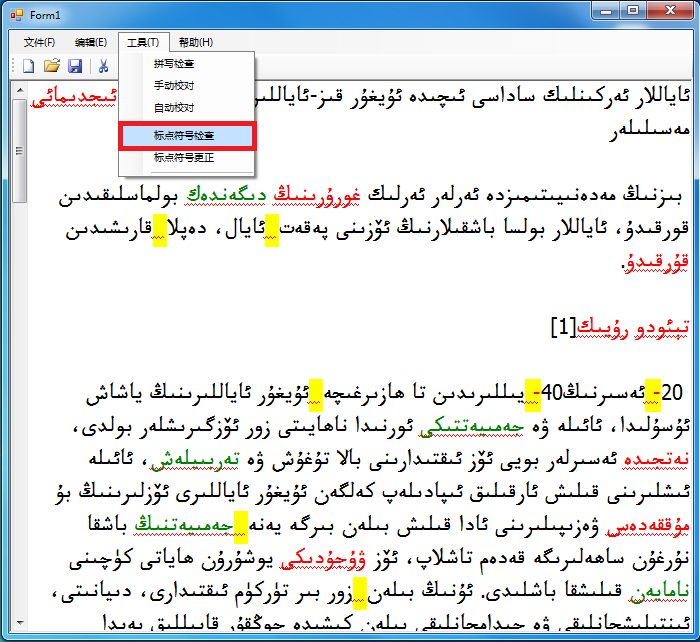Choose 标点符号检查 menu entry

(x=187, y=135)
